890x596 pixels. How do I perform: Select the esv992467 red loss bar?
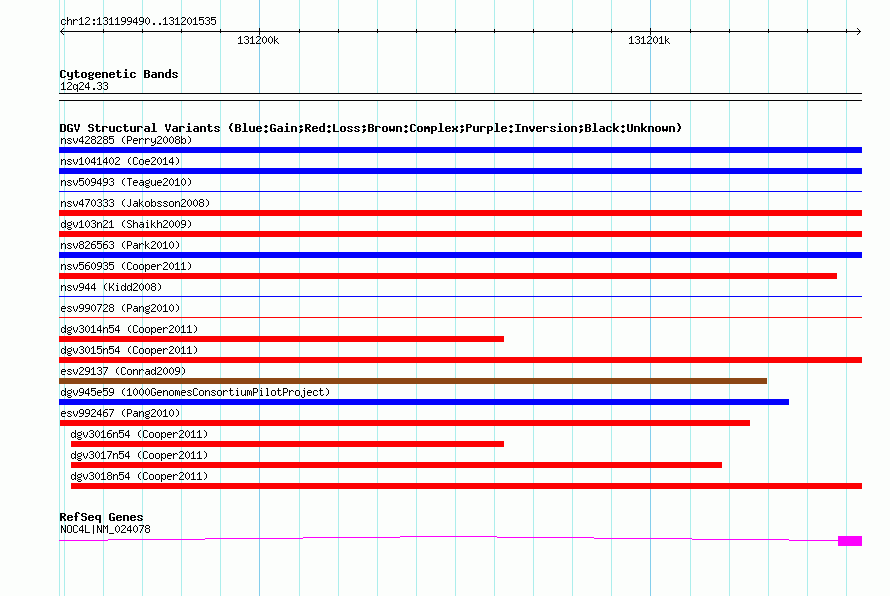pyautogui.click(x=404, y=423)
